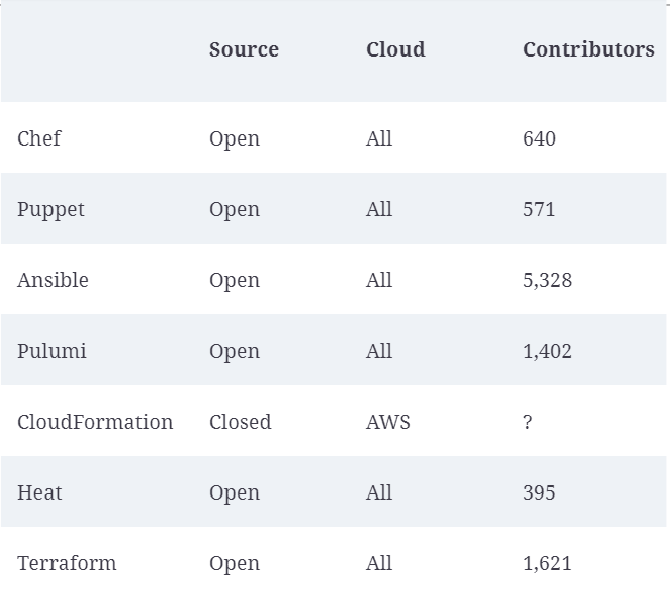
Task: Click the Closed source cell for CloudFormation
Action: 240,422
